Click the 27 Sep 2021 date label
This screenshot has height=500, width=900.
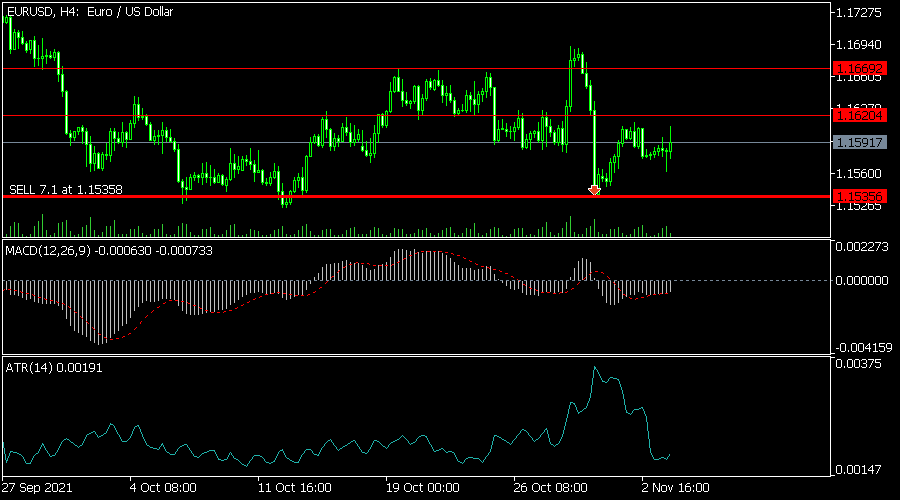pos(37,488)
